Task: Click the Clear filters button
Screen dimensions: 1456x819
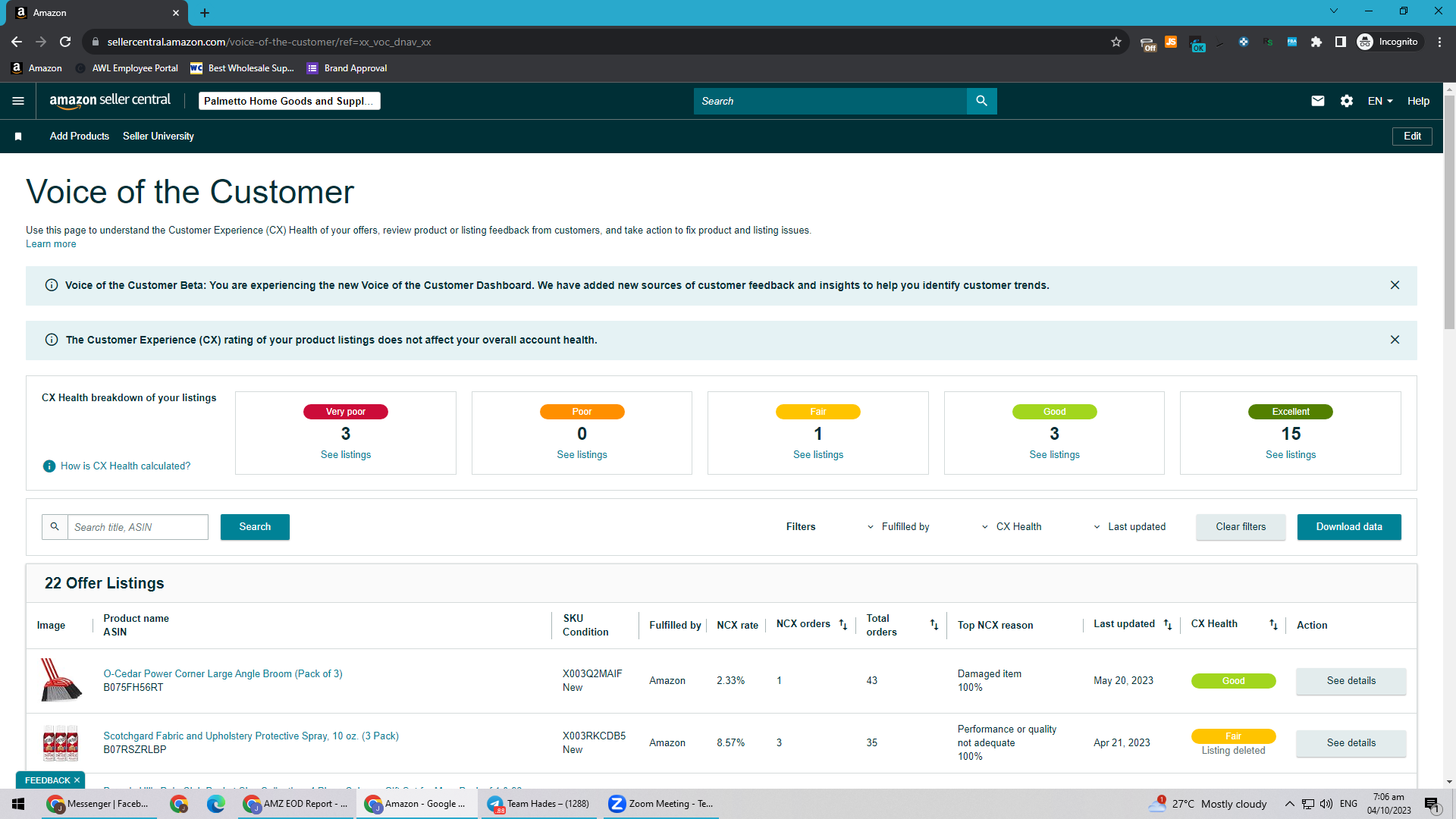Action: point(1241,527)
